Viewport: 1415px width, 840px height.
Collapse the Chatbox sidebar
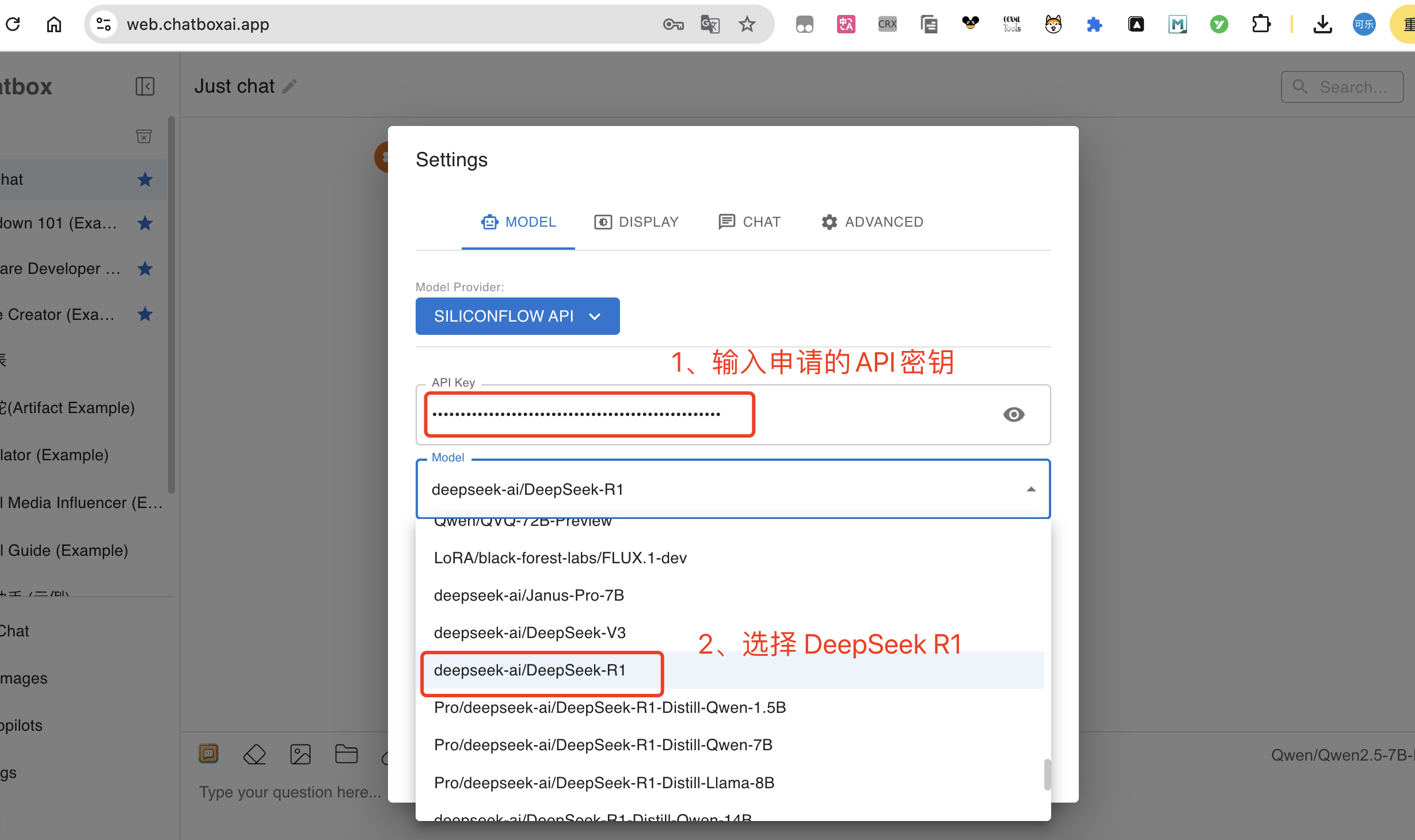coord(144,86)
